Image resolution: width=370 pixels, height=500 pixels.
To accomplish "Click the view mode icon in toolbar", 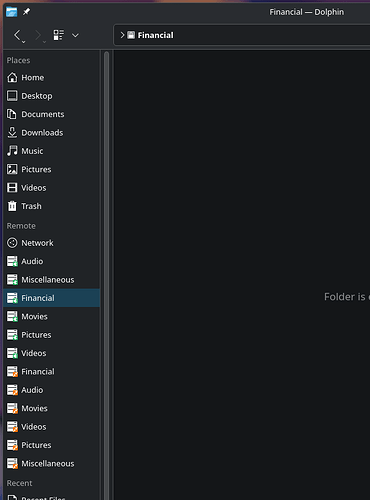I will tap(59, 35).
